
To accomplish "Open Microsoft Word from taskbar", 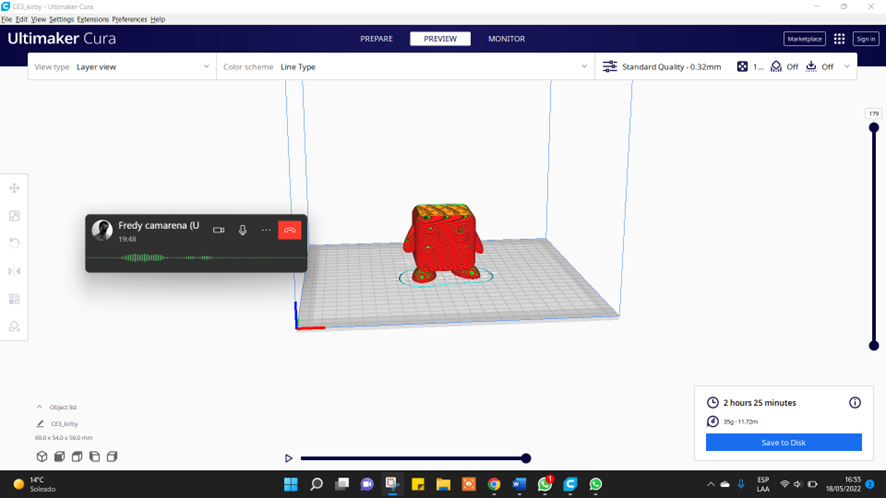I will coord(519,484).
